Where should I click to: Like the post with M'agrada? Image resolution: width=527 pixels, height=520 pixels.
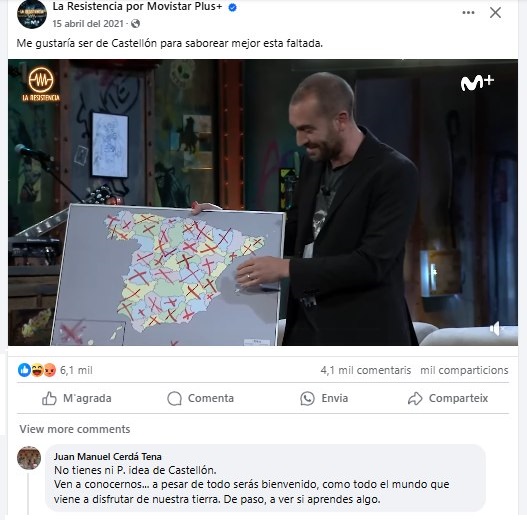[x=77, y=398]
